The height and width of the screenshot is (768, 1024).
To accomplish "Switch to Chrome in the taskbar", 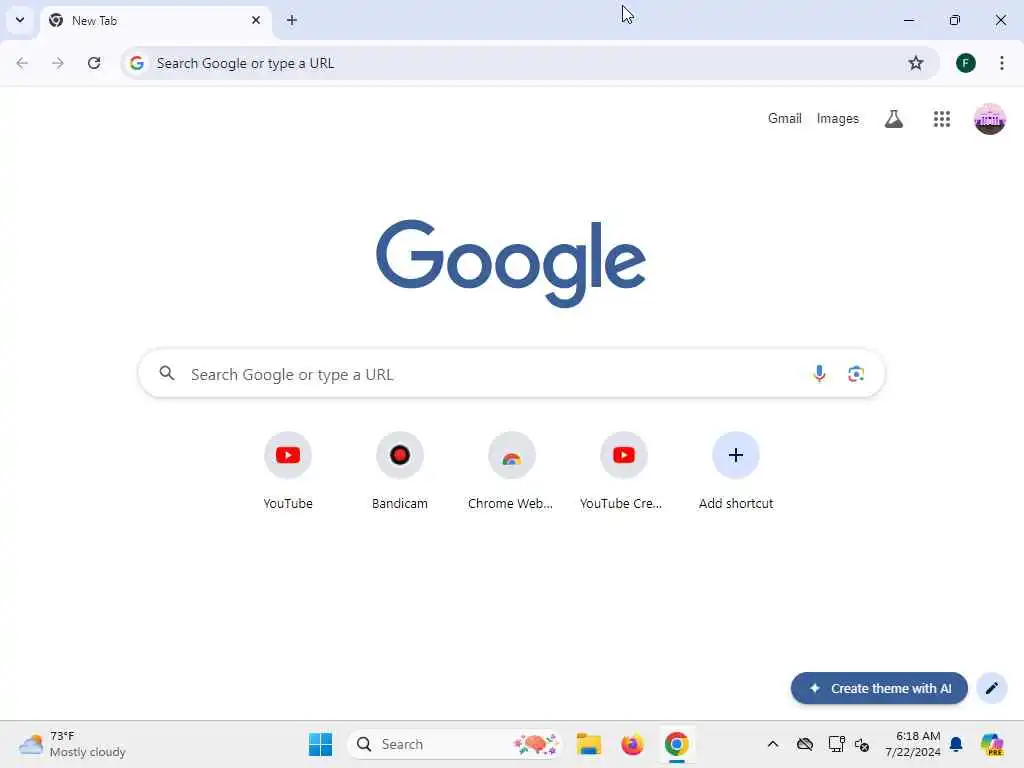I will 677,744.
